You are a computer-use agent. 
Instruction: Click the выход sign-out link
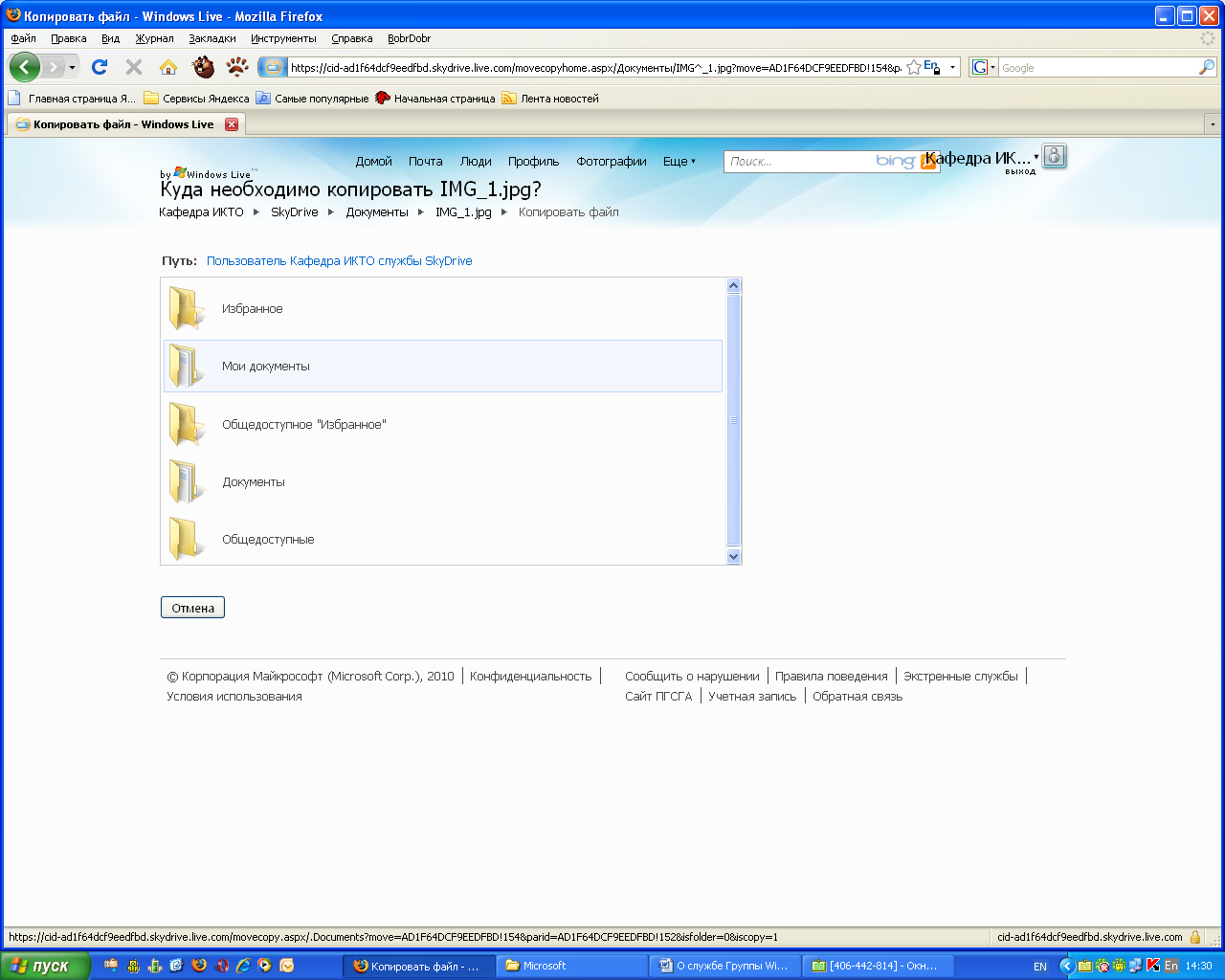(1020, 172)
